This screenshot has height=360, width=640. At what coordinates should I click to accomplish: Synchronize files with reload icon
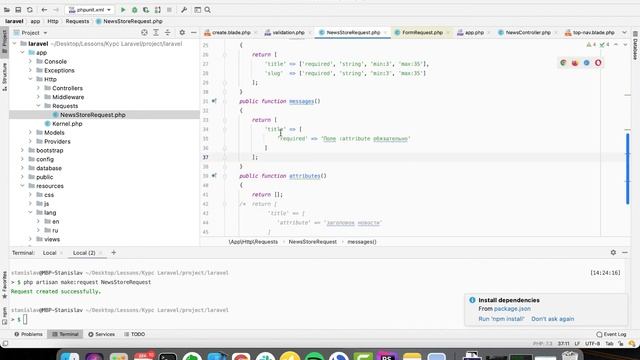coord(30,10)
